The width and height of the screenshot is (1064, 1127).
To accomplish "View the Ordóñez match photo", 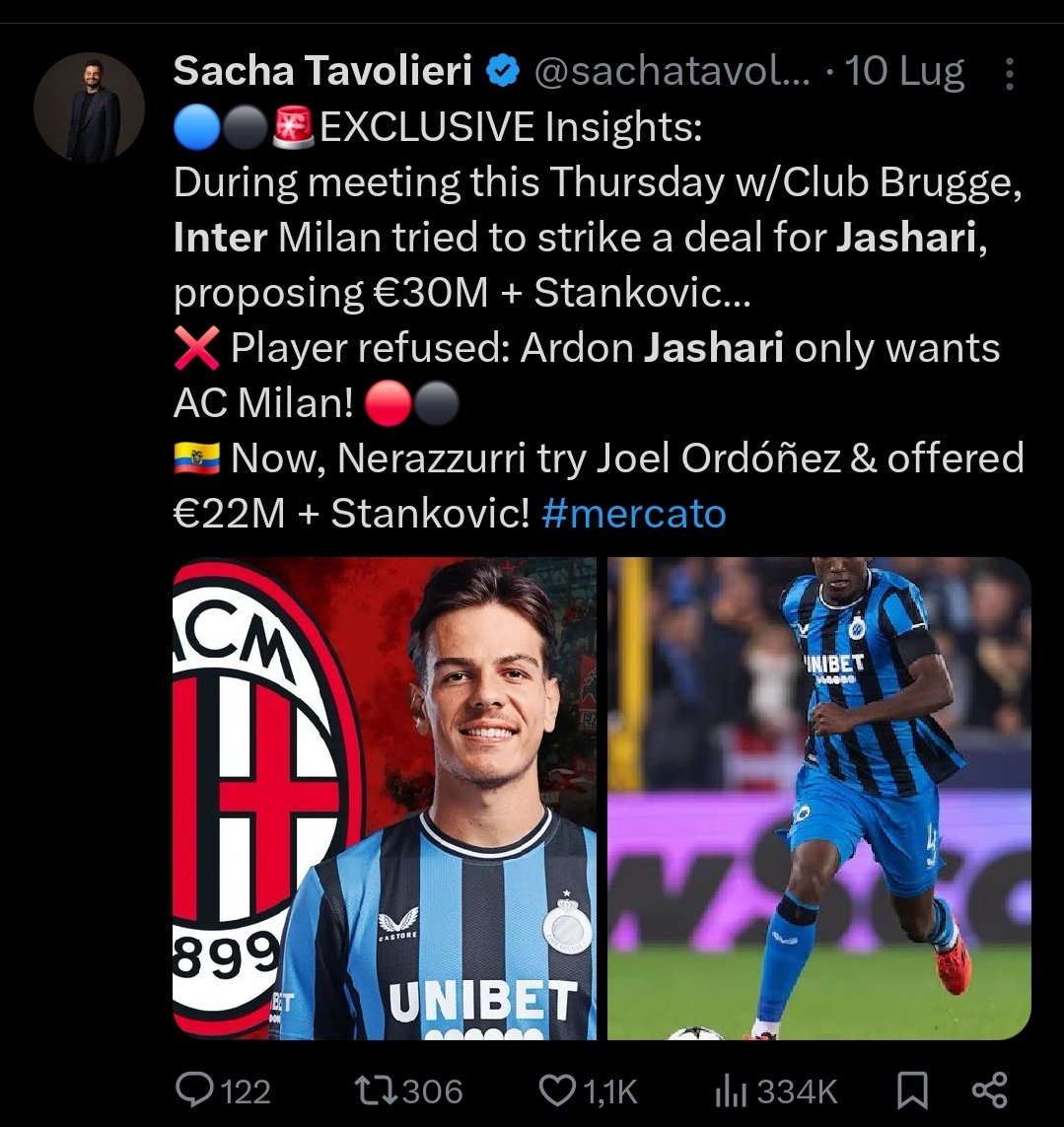I will tap(818, 798).
